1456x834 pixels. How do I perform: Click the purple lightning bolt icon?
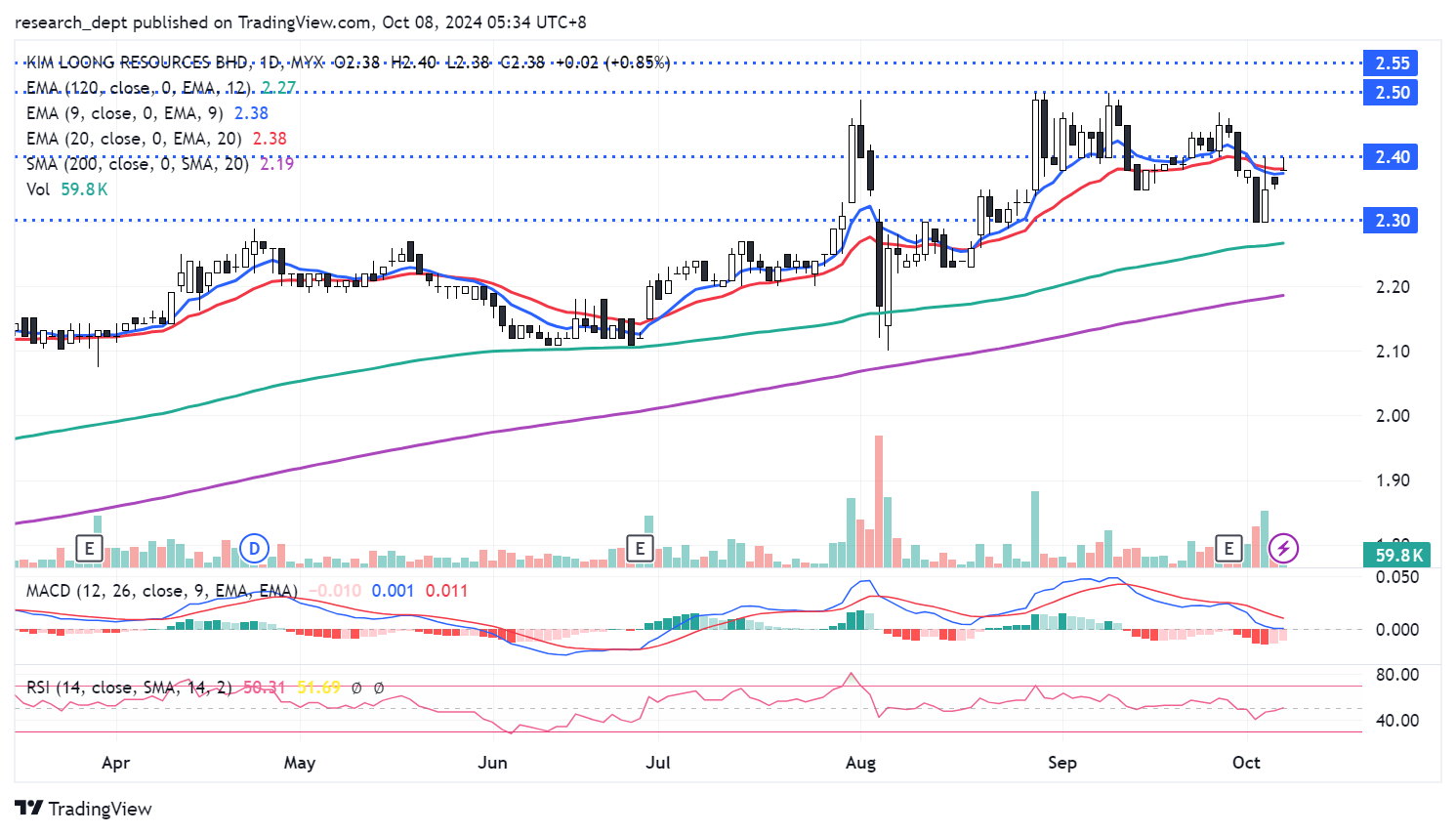tap(1283, 548)
